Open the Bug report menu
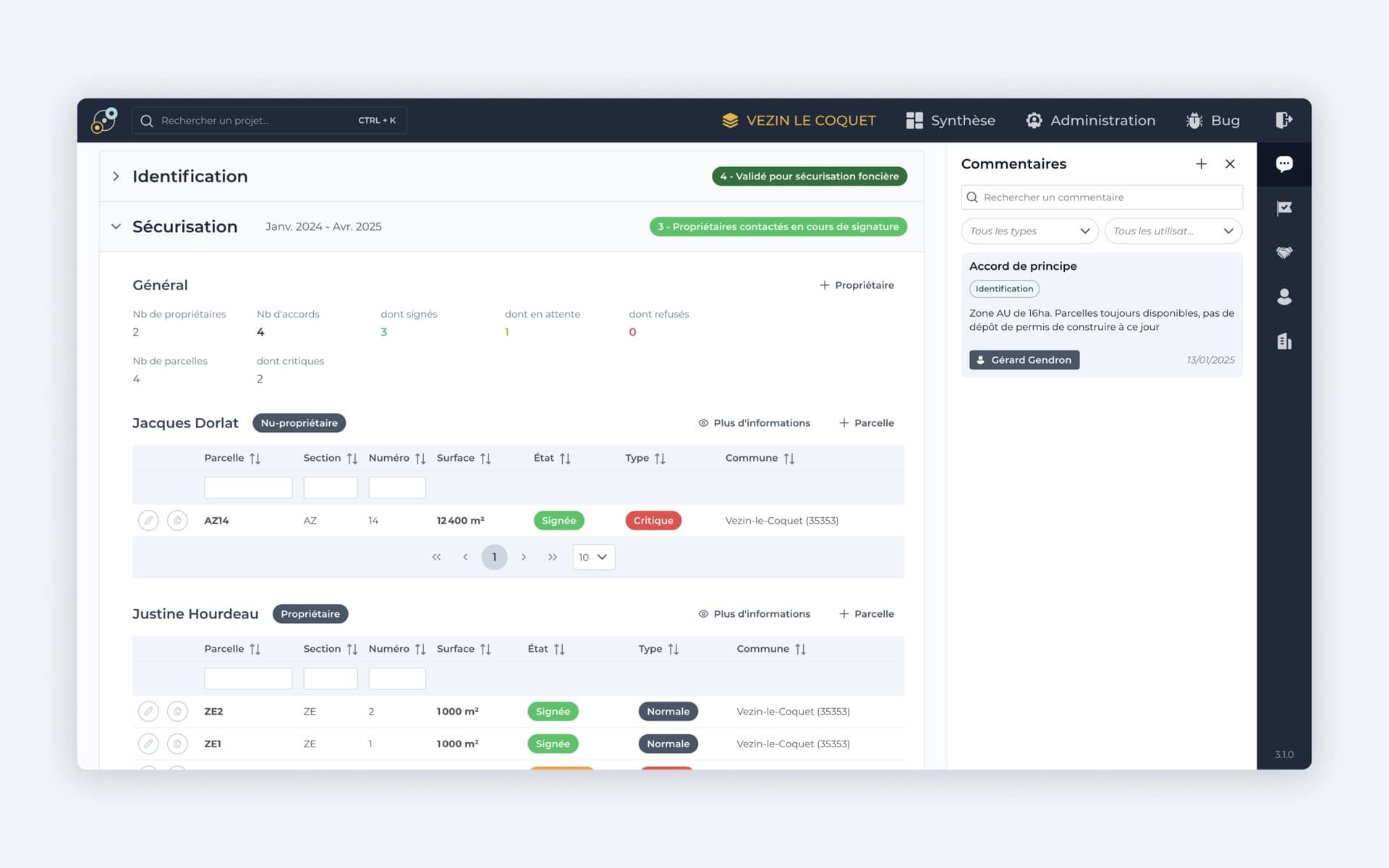Image resolution: width=1389 pixels, height=868 pixels. point(1212,120)
